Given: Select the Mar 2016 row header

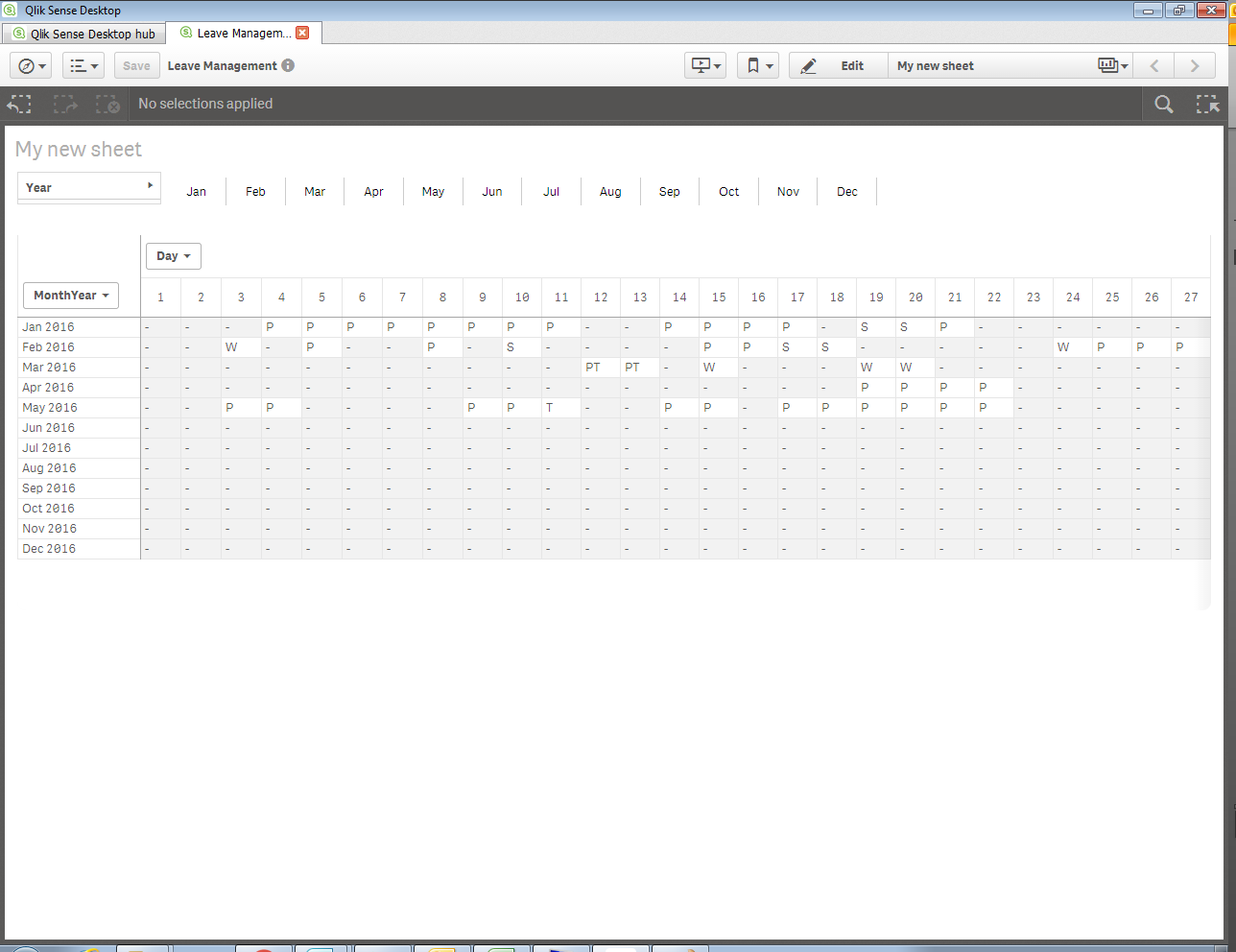Looking at the screenshot, I should tap(79, 368).
